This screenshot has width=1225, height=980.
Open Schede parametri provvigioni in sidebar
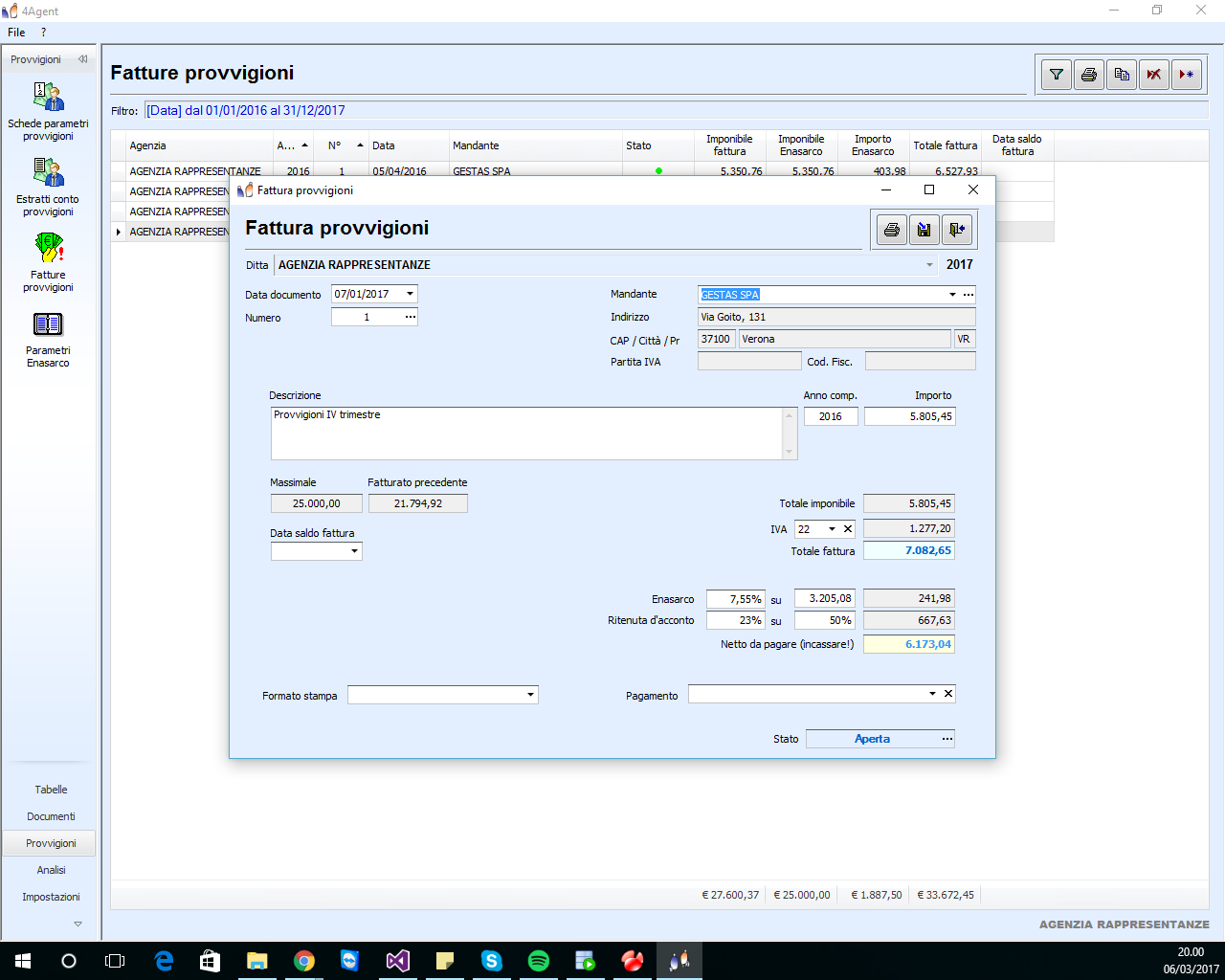click(48, 111)
